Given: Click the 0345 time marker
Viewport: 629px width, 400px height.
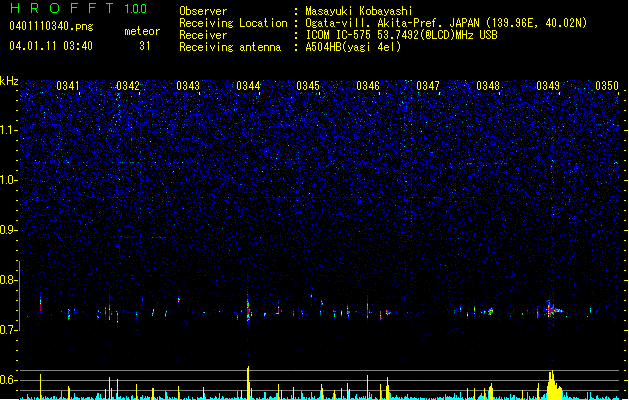Looking at the screenshot, I should (x=308, y=86).
